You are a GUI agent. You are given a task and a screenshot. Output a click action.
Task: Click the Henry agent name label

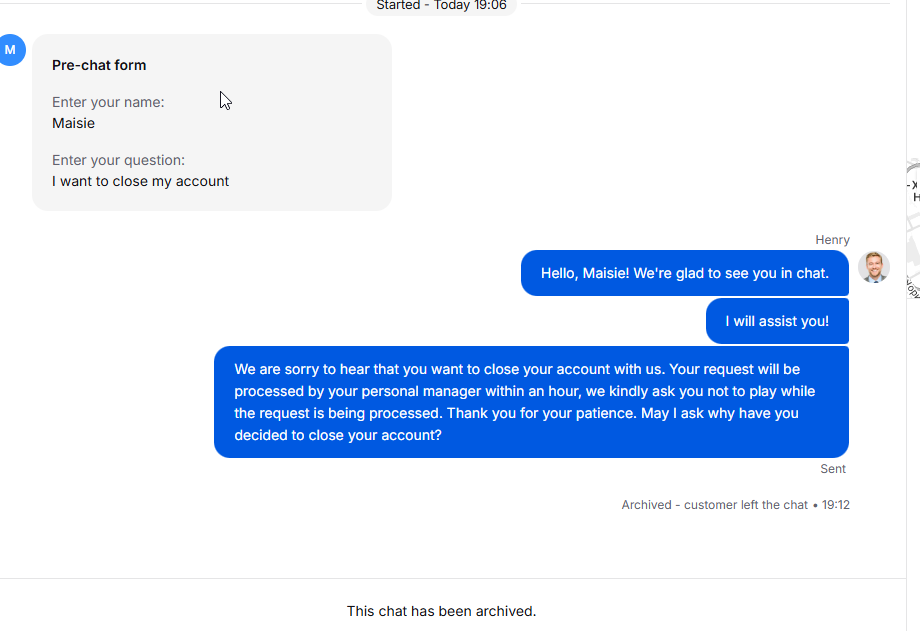click(x=832, y=240)
